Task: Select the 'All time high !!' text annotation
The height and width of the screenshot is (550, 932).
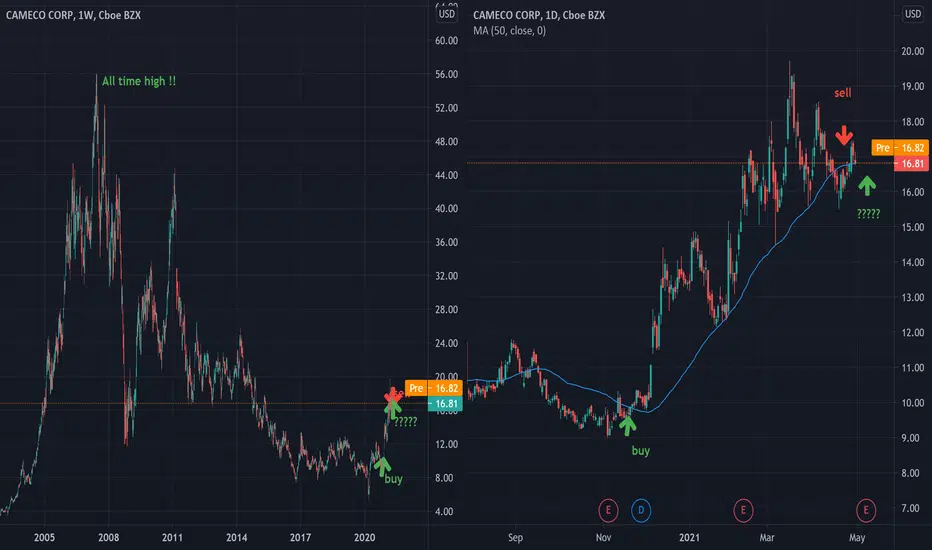Action: coord(138,81)
